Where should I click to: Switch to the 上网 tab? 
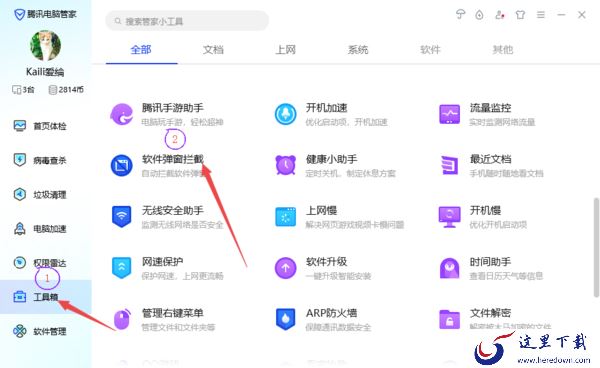tap(285, 49)
